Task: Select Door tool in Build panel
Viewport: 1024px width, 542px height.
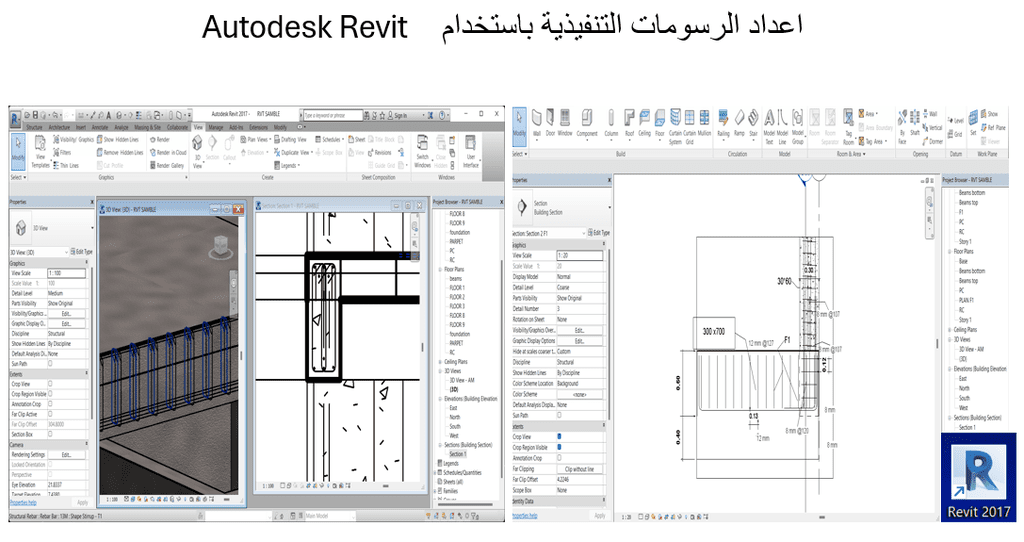Action: (550, 123)
